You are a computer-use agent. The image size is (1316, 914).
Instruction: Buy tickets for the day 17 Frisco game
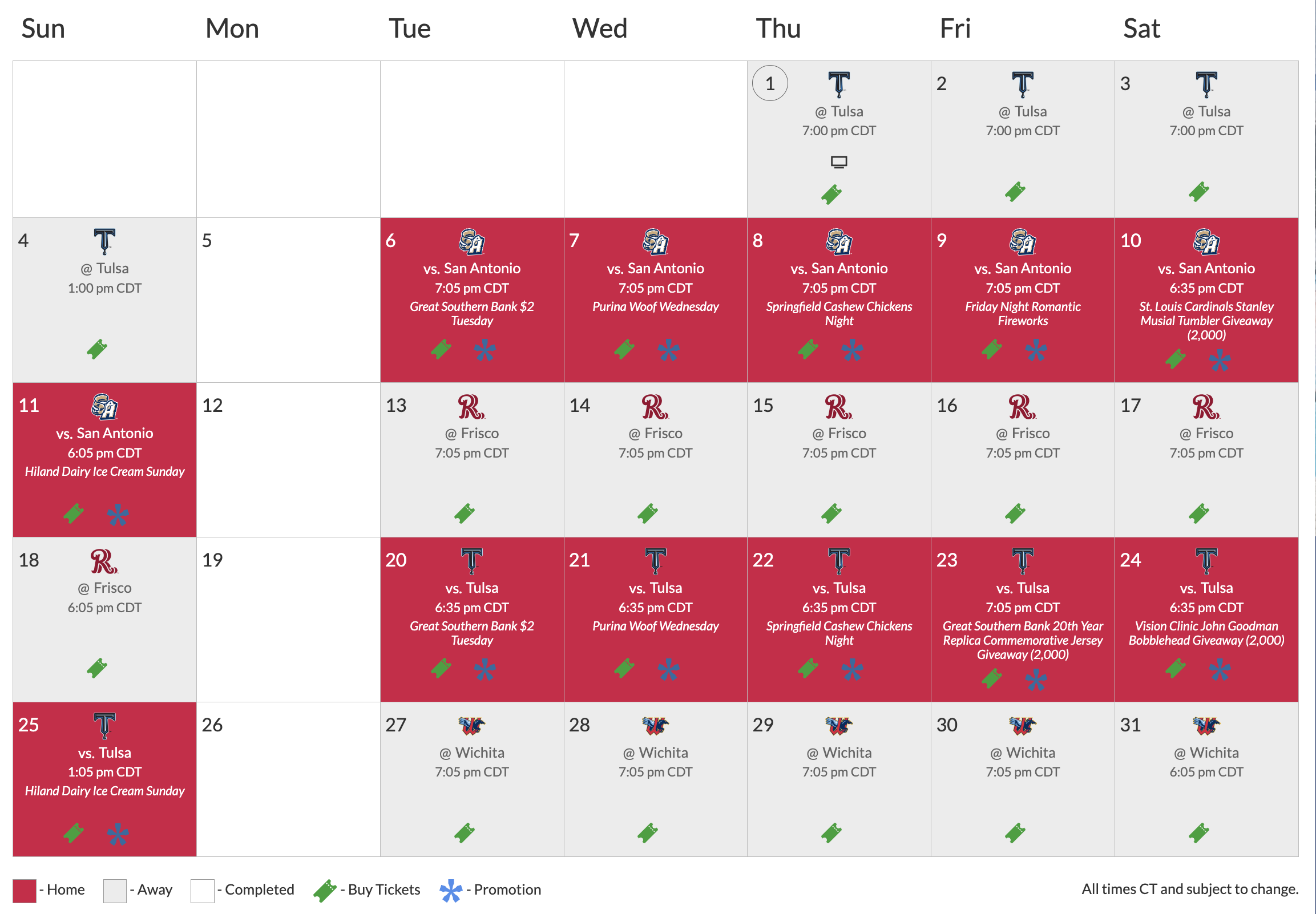click(x=1198, y=513)
